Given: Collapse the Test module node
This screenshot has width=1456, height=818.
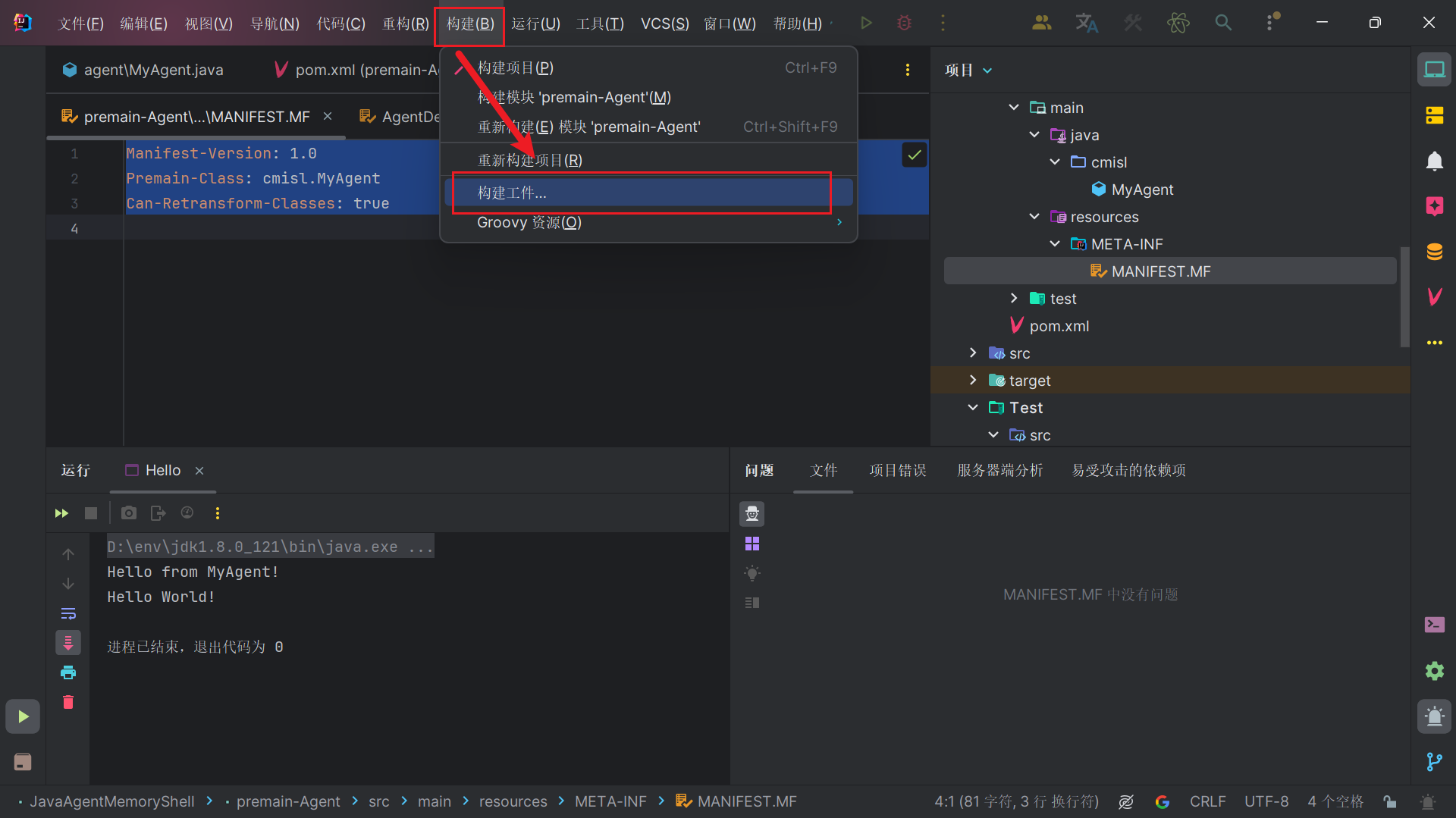Looking at the screenshot, I should pos(973,408).
